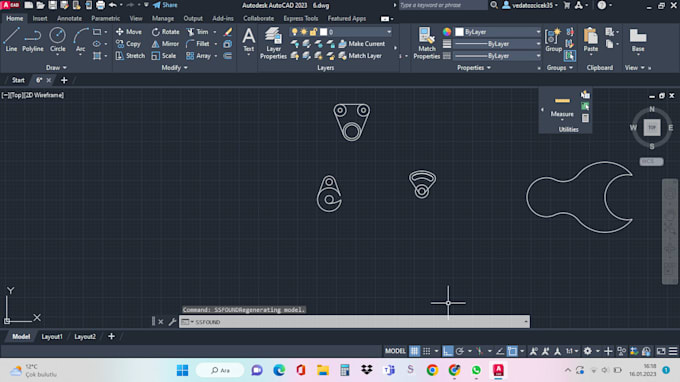Screen dimensions: 680x382
Task: Expand the Draw panel dropdown
Action: pyautogui.click(x=56, y=68)
